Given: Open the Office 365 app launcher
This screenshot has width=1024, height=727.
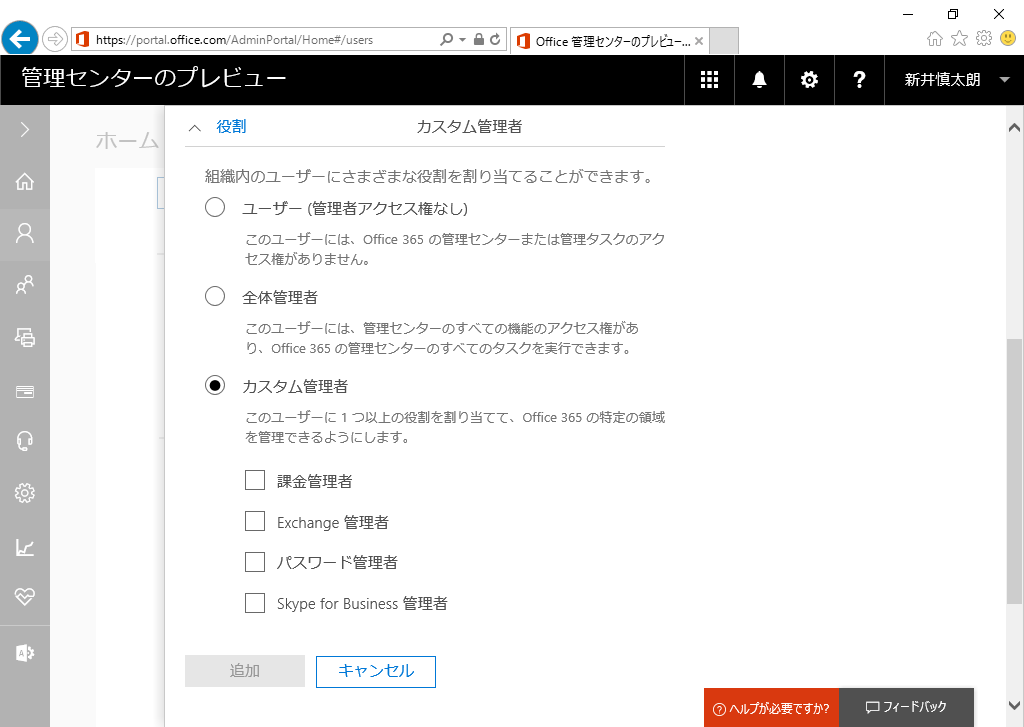Looking at the screenshot, I should coord(709,79).
